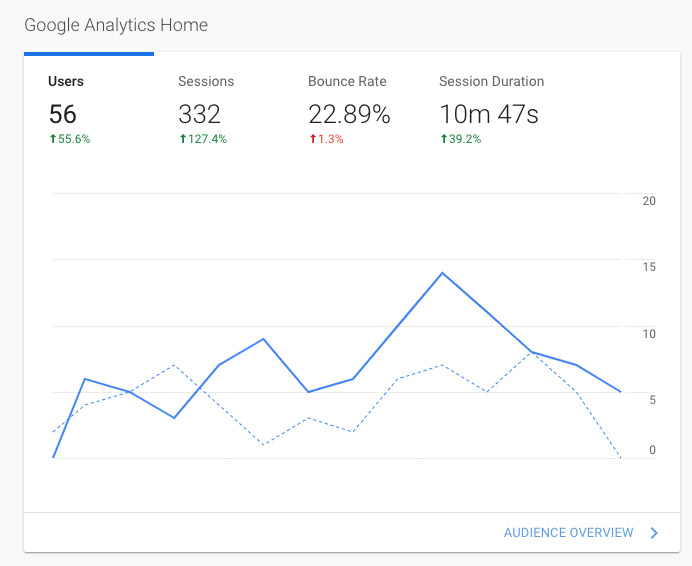Screen dimensions: 692x566
Task: Click the solid line's highest peak
Action: 442,273
